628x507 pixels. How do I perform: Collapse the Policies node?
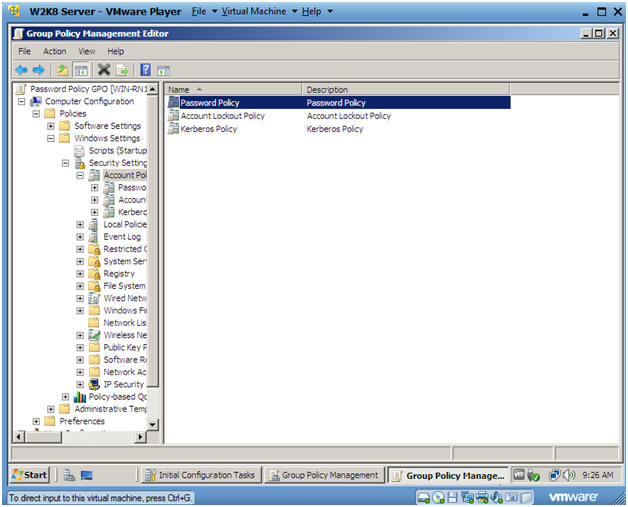coord(36,114)
